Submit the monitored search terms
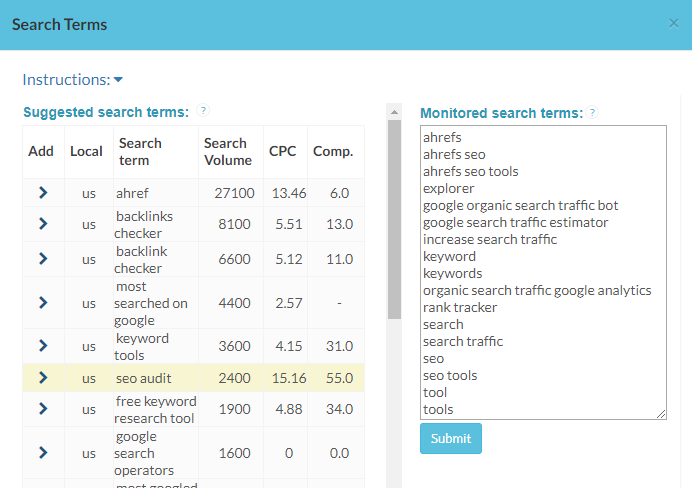 click(451, 439)
